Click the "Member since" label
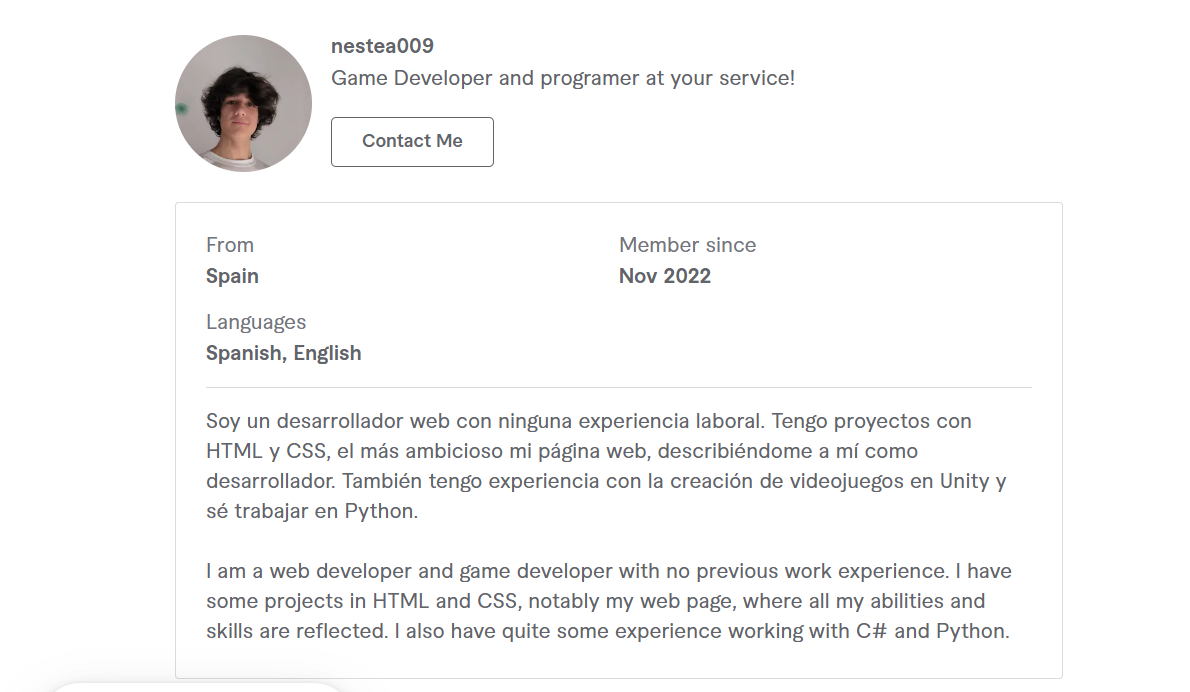 click(687, 245)
